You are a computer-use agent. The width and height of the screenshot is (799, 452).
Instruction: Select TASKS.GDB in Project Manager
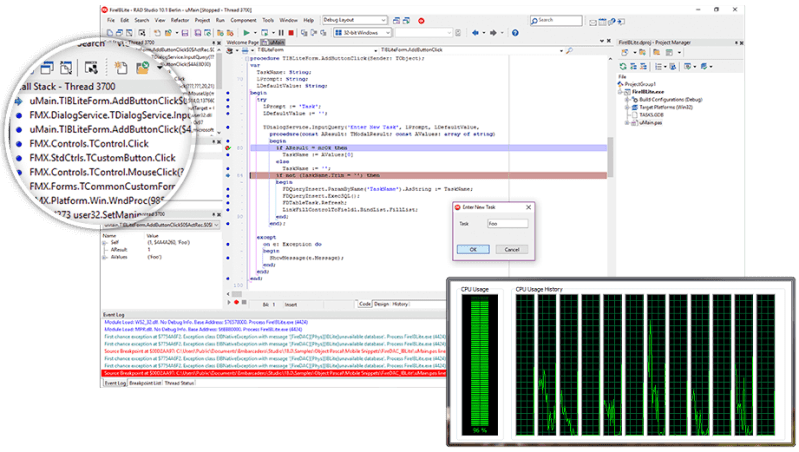[651, 115]
